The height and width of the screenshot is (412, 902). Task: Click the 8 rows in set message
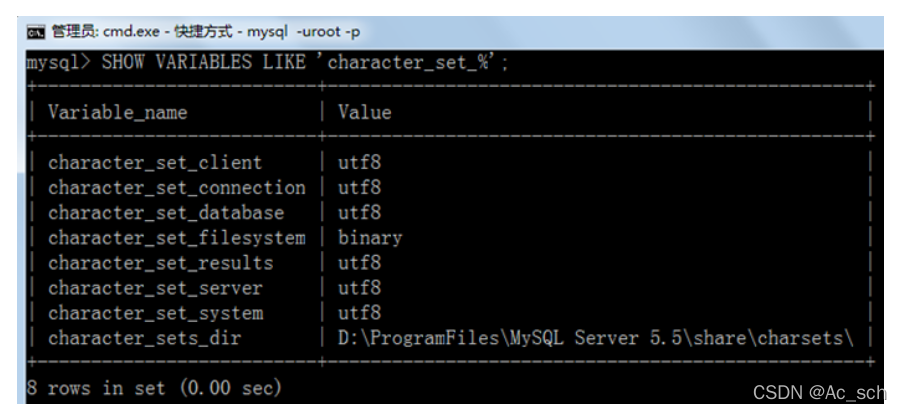pos(154,386)
